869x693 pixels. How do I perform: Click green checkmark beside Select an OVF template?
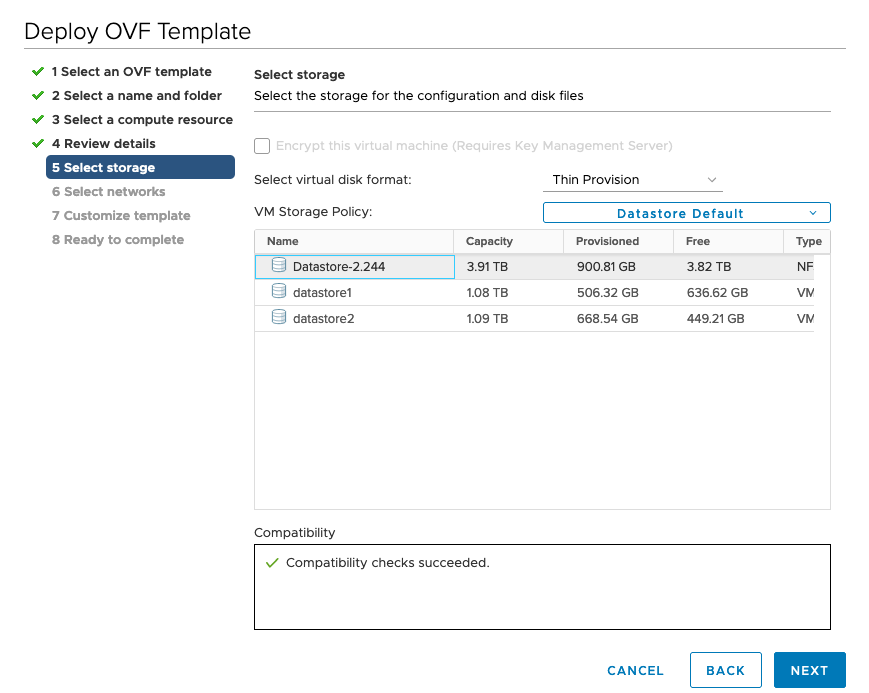(x=38, y=72)
